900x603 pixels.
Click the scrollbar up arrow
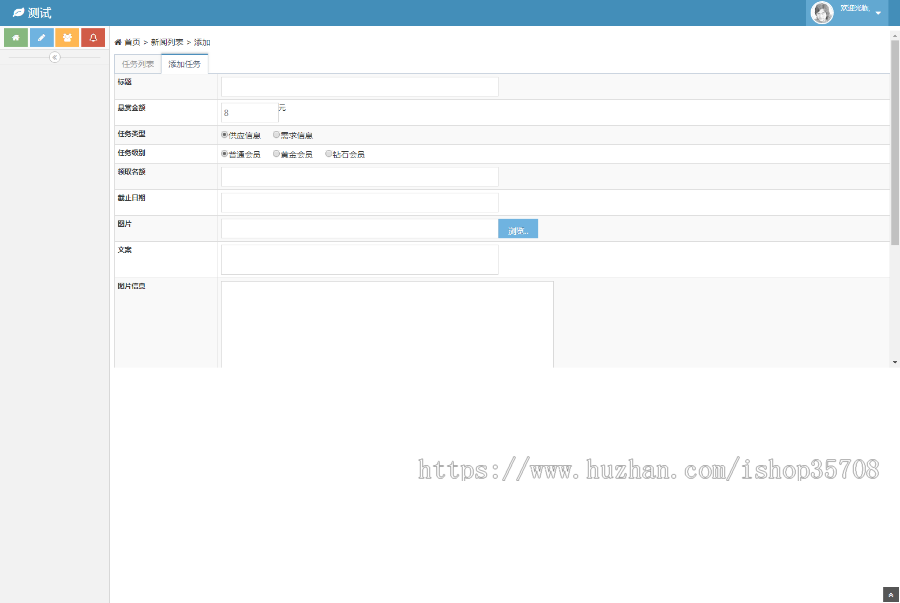[x=895, y=36]
